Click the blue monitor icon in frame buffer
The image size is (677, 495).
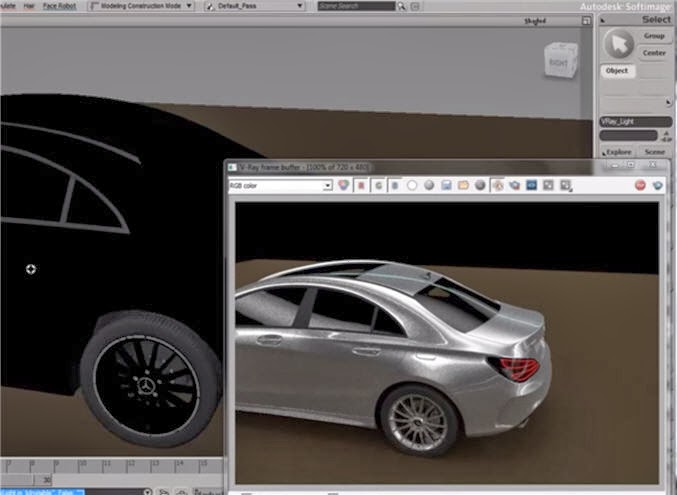pyautogui.click(x=531, y=185)
